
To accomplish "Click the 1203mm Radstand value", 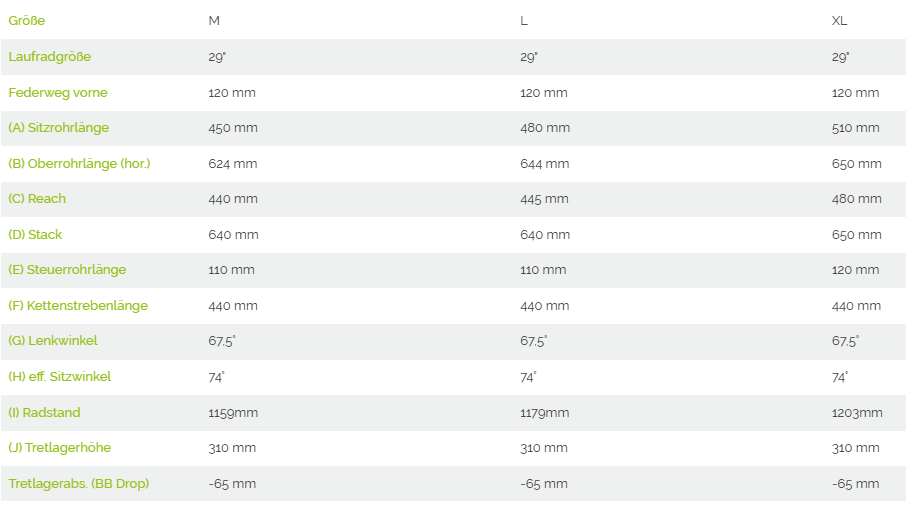I will (x=857, y=413).
